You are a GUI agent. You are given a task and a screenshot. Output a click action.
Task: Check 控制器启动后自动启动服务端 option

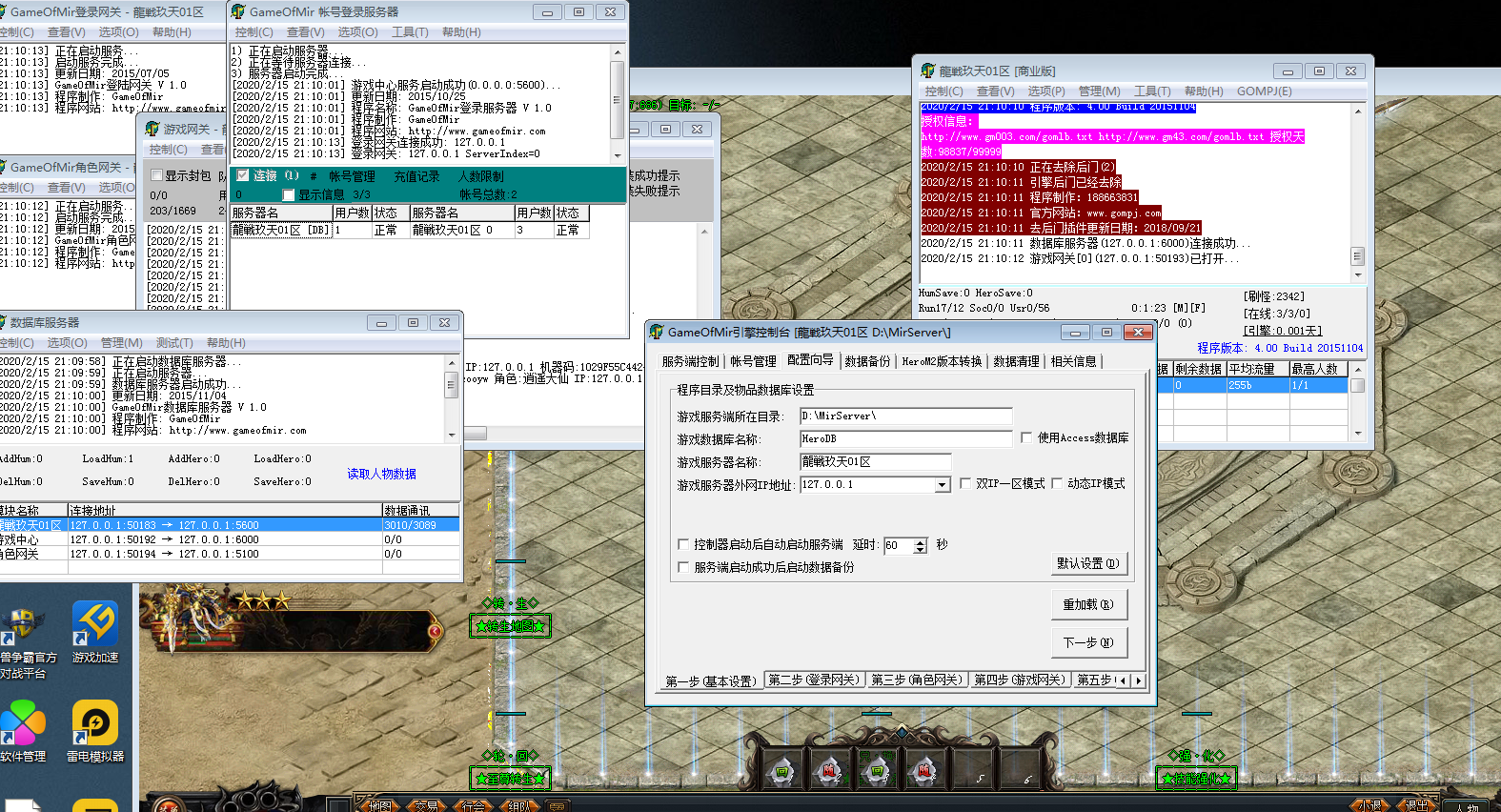(683, 544)
